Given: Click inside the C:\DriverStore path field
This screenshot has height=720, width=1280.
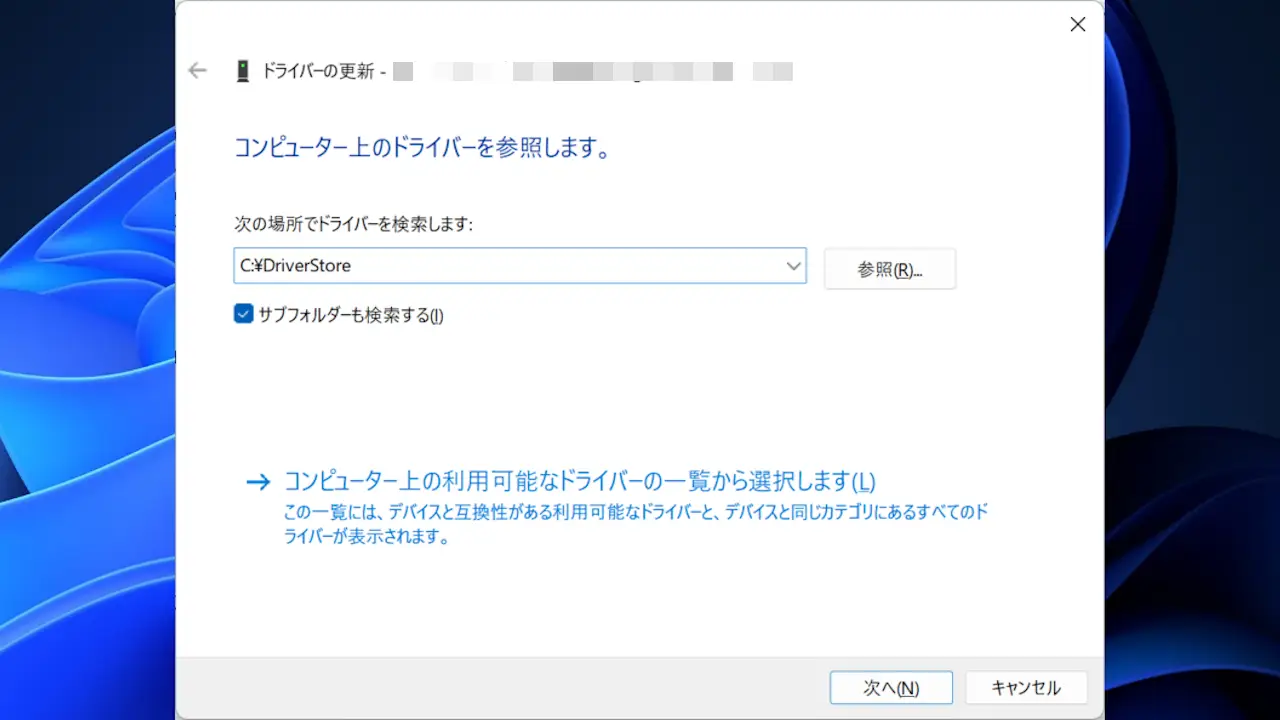Looking at the screenshot, I should click(500, 266).
